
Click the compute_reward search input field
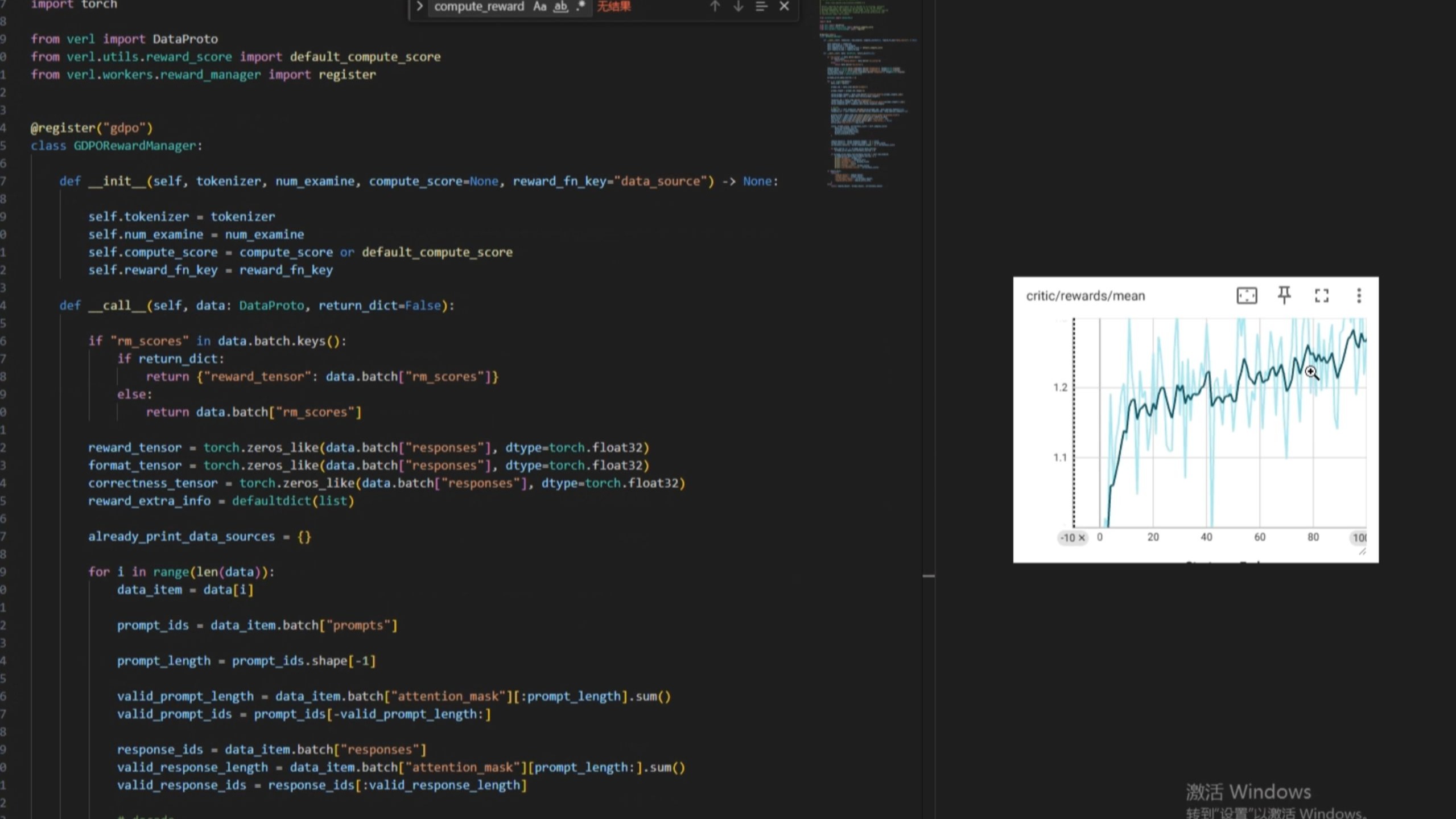[x=479, y=6]
